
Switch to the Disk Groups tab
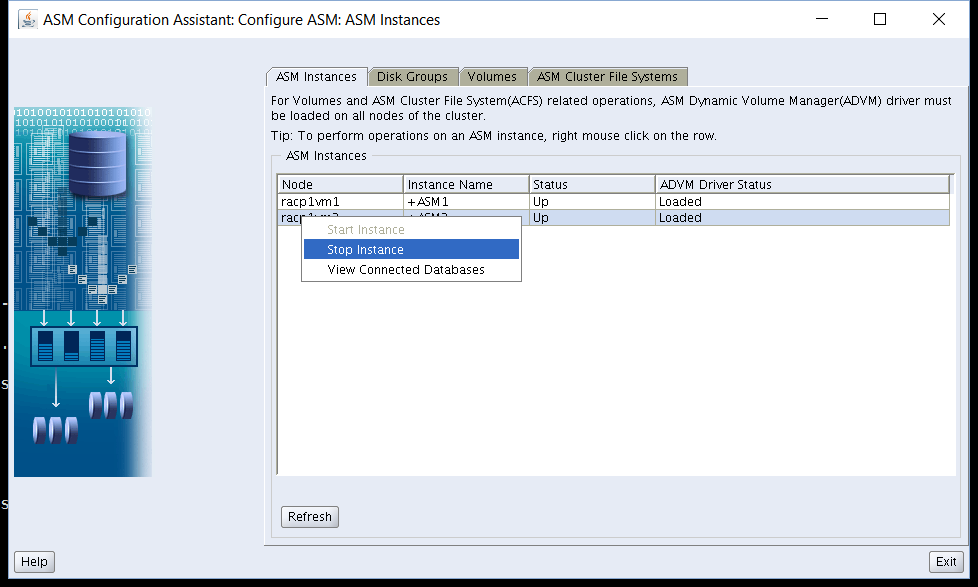[x=412, y=77]
